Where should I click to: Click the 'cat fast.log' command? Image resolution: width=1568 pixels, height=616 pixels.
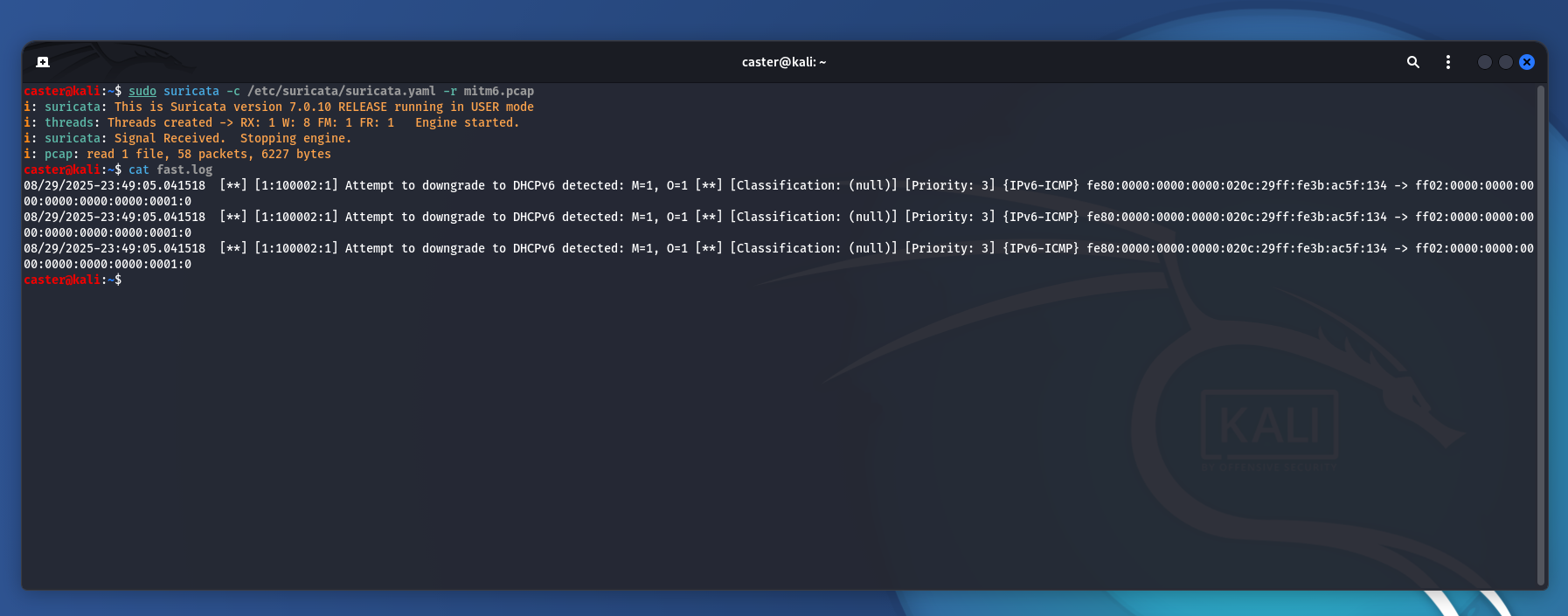click(170, 170)
